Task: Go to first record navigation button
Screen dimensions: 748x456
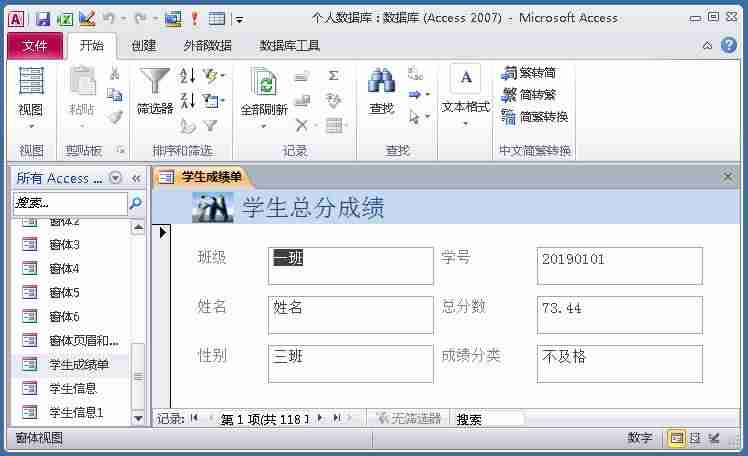Action: 194,418
